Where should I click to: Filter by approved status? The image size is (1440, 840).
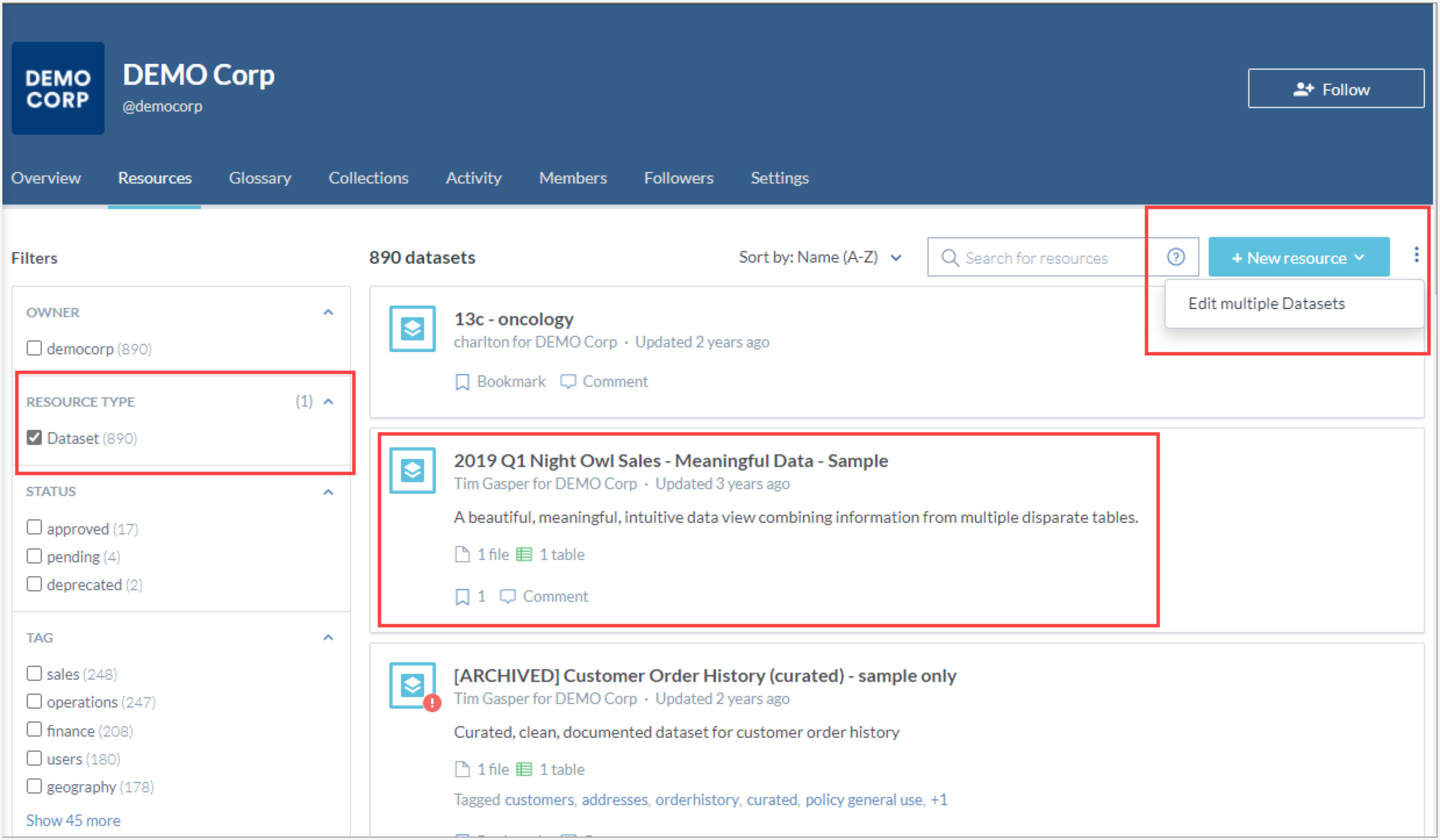[34, 527]
